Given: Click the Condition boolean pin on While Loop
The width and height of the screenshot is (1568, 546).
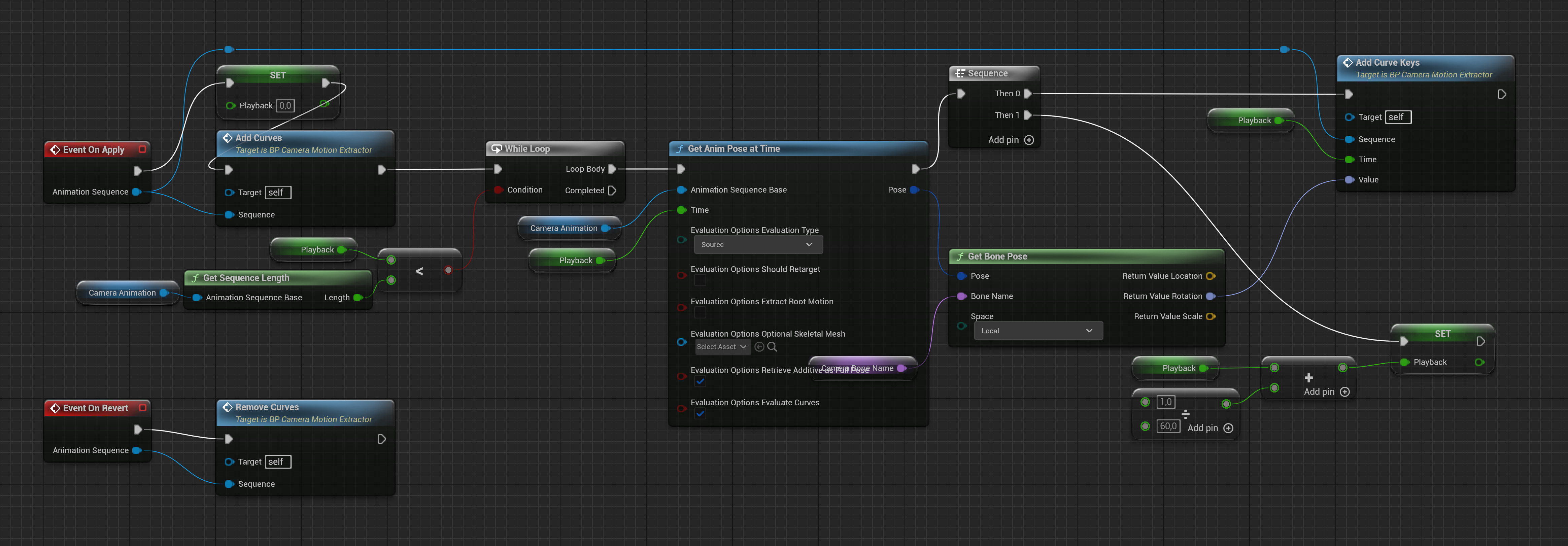Looking at the screenshot, I should (x=499, y=190).
